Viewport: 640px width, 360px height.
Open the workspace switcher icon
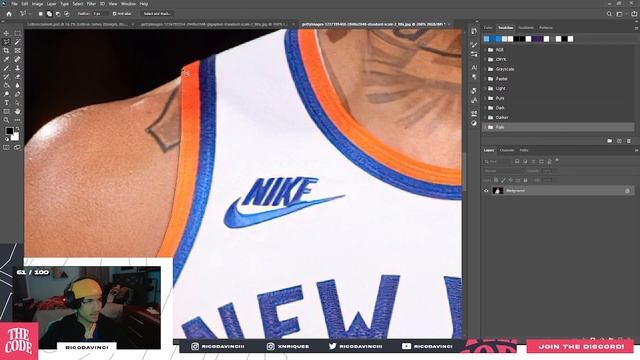pos(620,14)
